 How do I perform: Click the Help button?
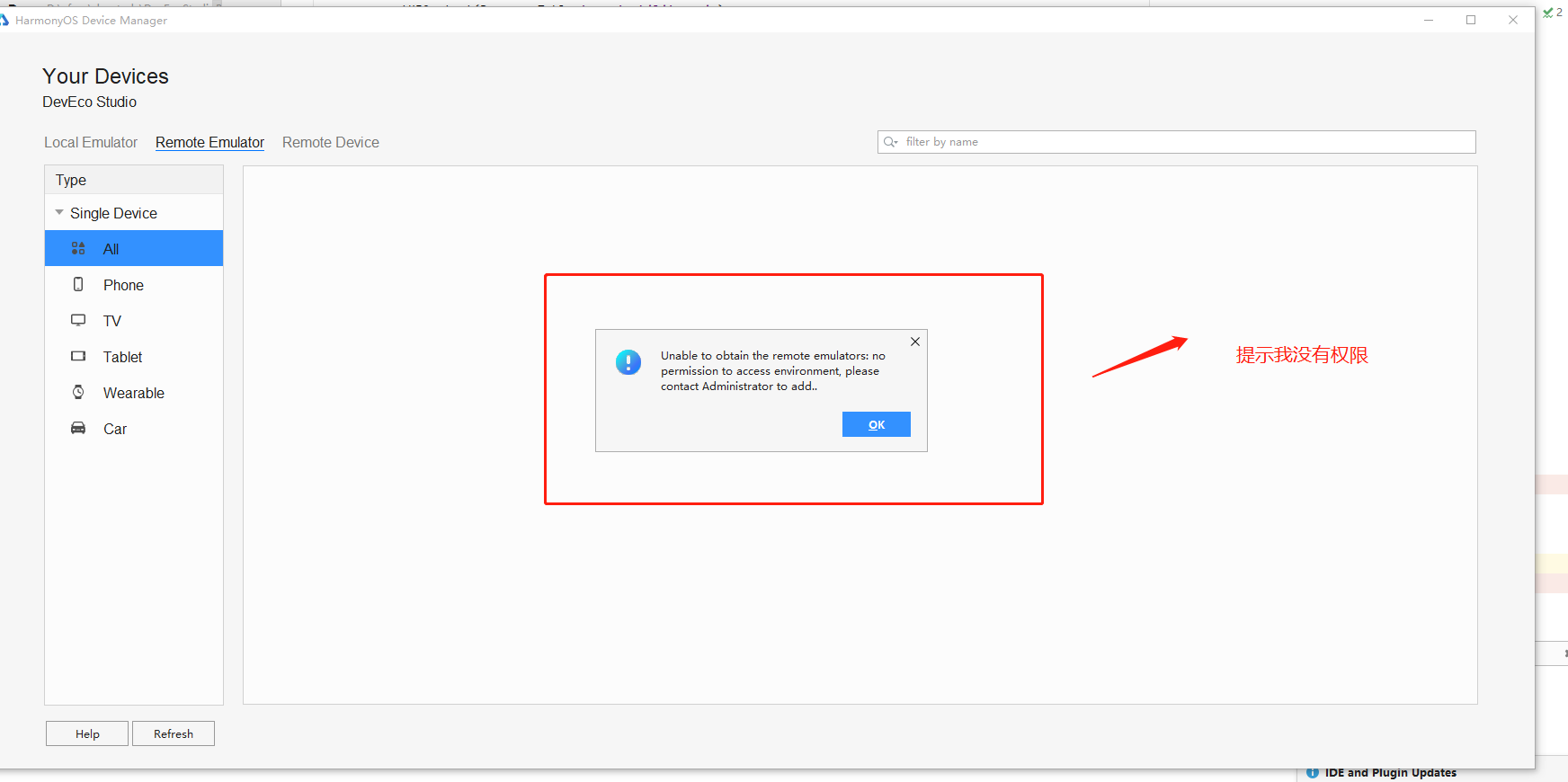coord(87,733)
